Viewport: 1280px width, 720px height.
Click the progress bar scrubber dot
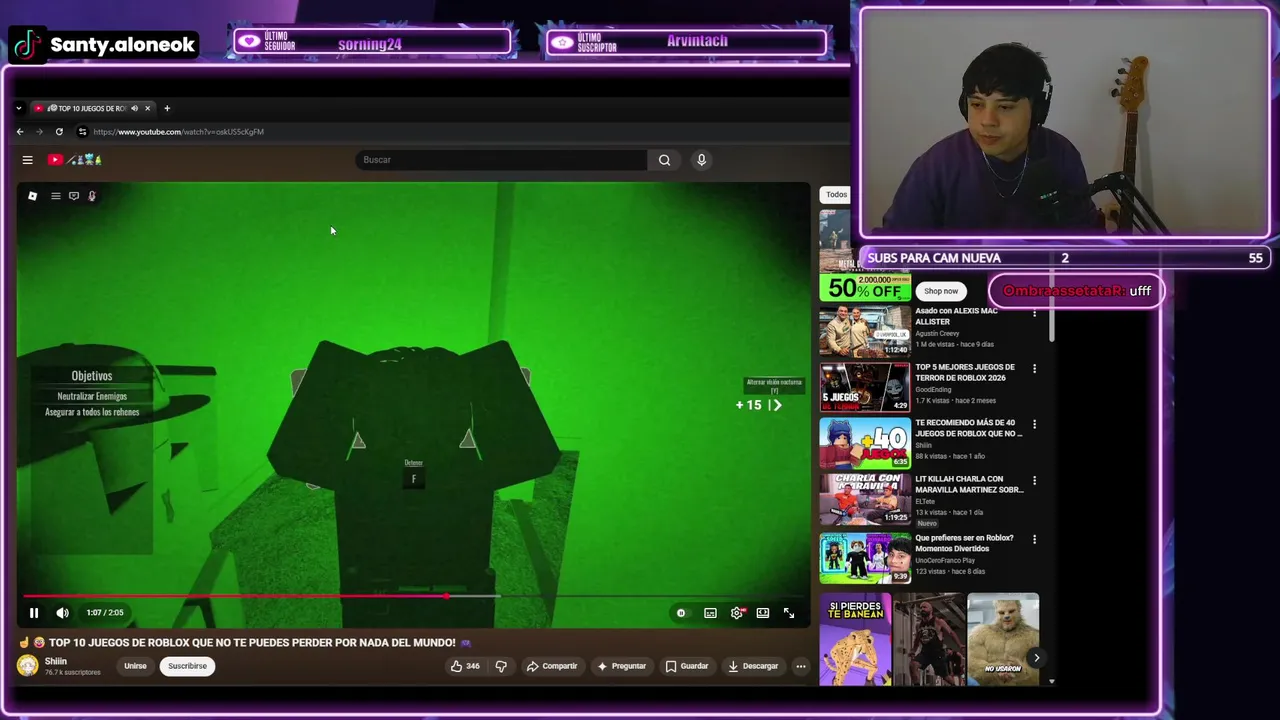[447, 597]
